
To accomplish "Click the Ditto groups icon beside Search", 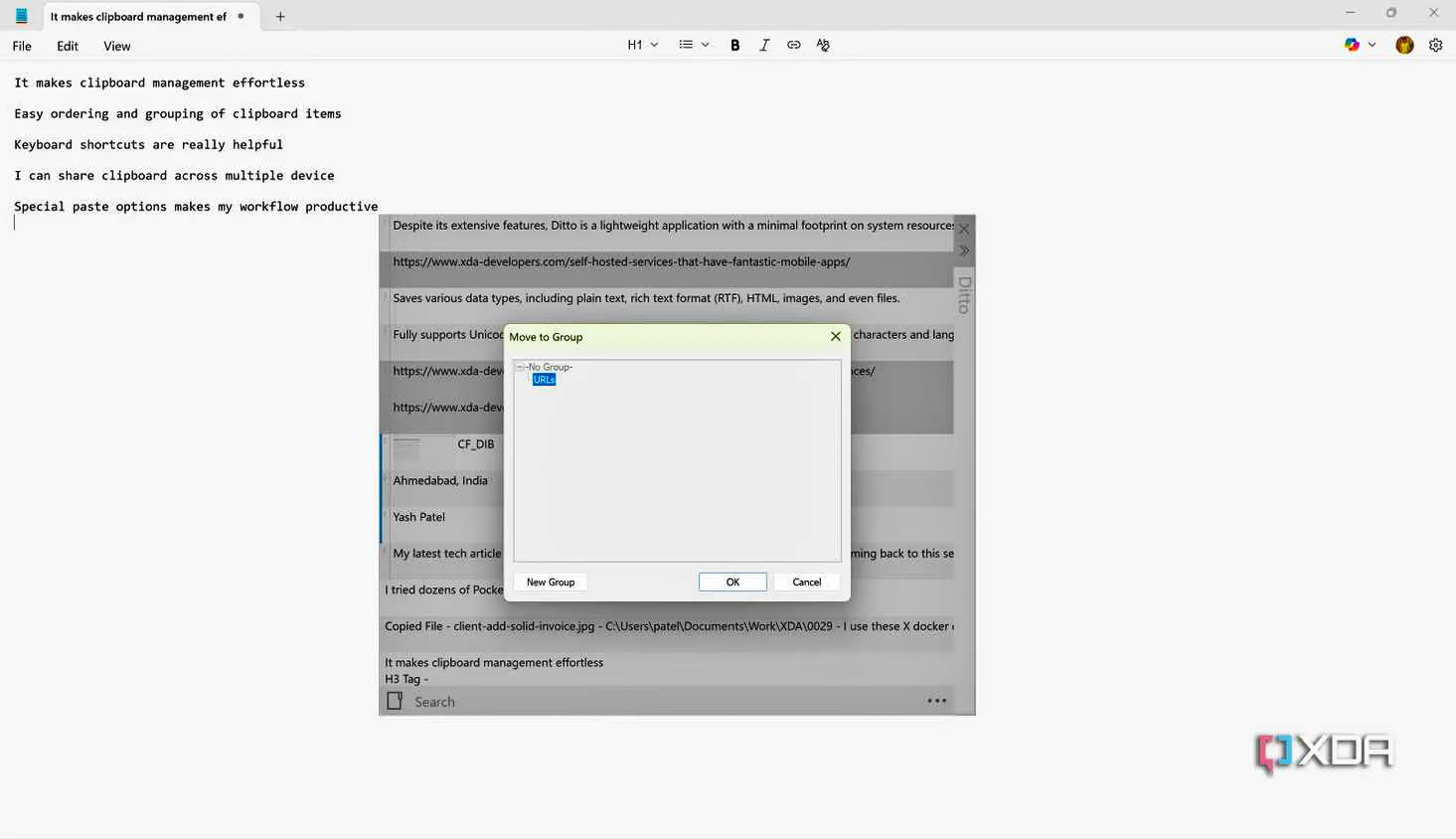I will point(395,701).
